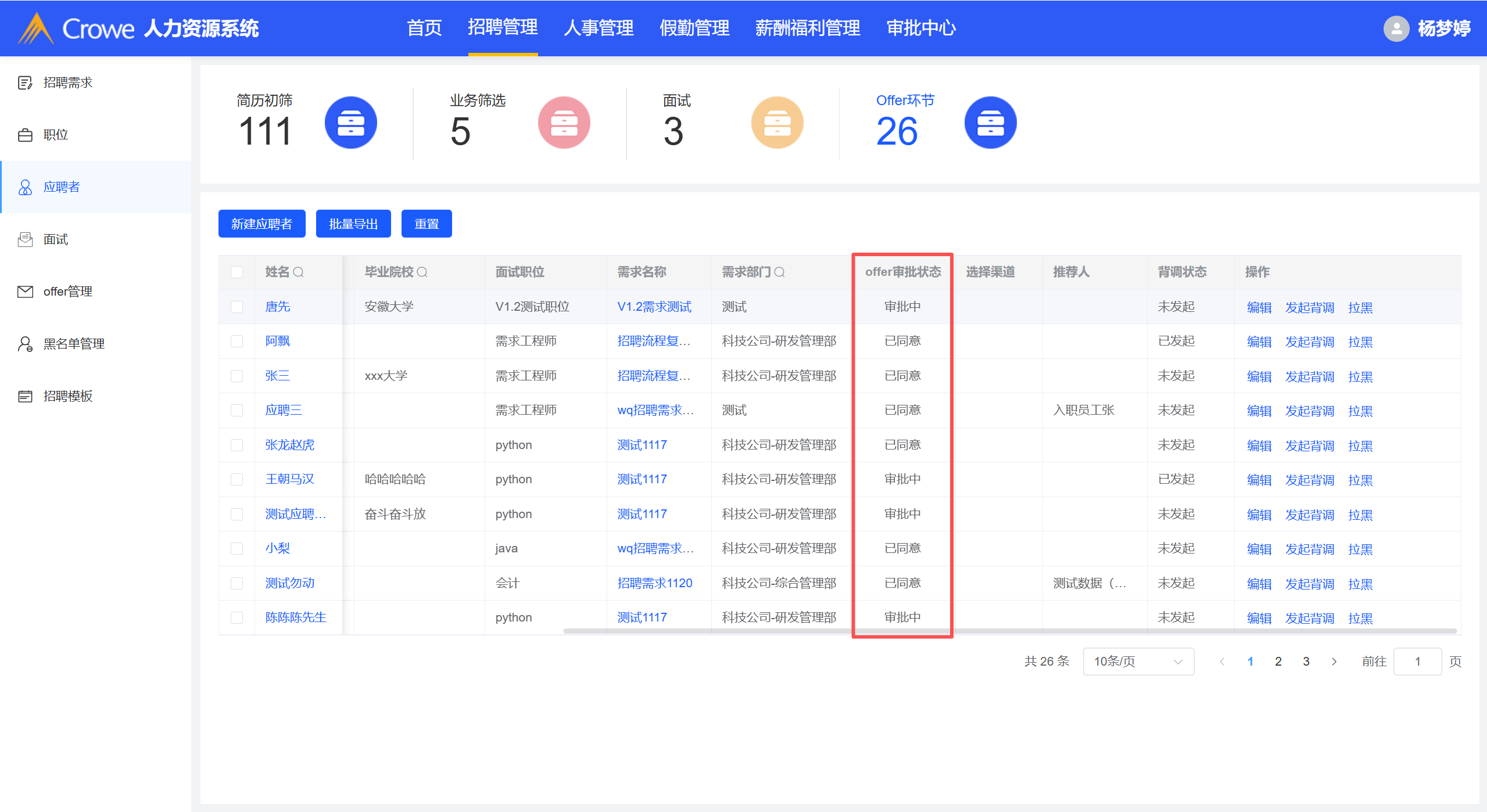The height and width of the screenshot is (812, 1487).
Task: Click the Offer环节 blue archive icon
Action: tap(990, 123)
